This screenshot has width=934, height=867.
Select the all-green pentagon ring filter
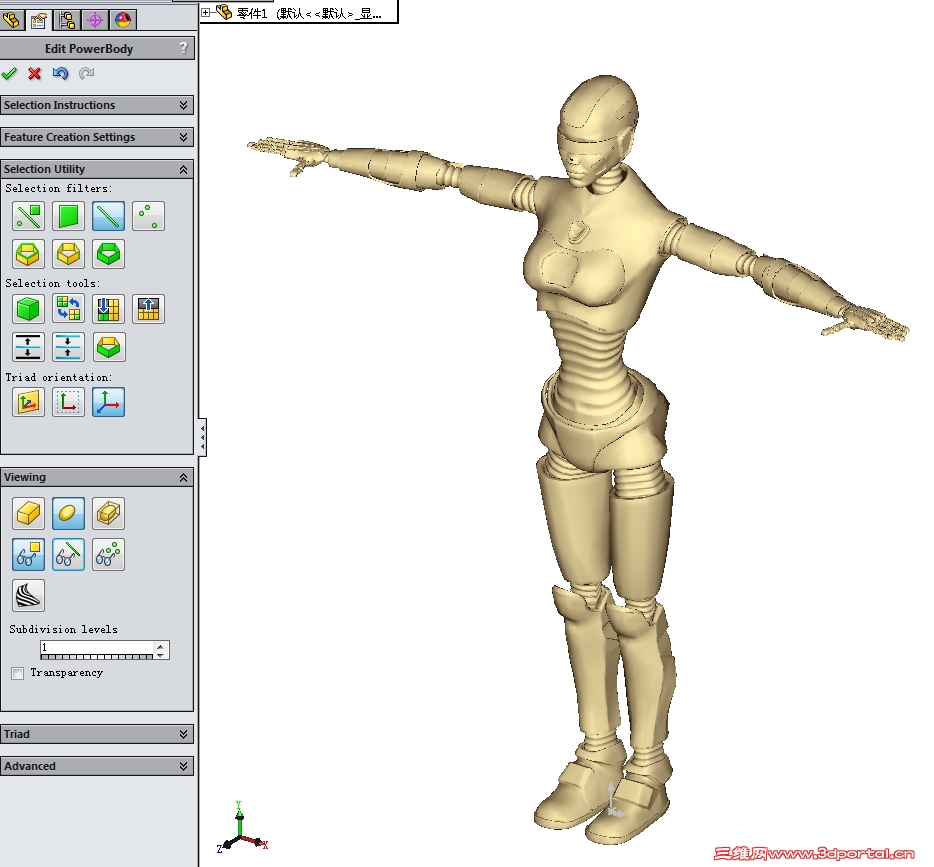[108, 254]
